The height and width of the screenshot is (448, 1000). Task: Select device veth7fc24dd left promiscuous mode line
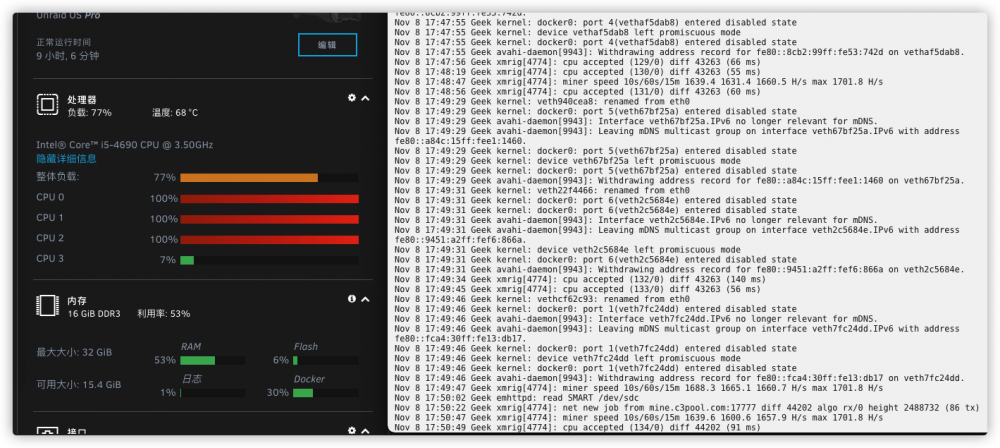(567, 358)
